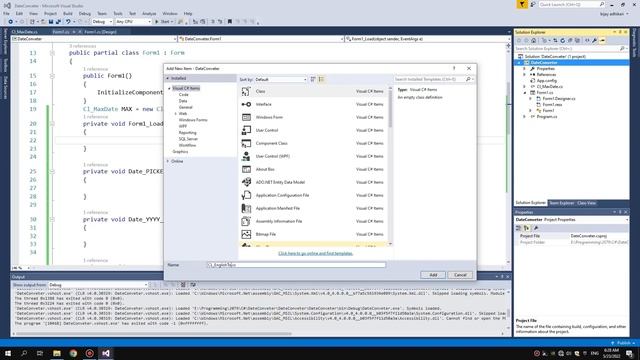Select SQL Server category in dialog tree
Image resolution: width=640 pixels, height=360 pixels.
(188, 139)
